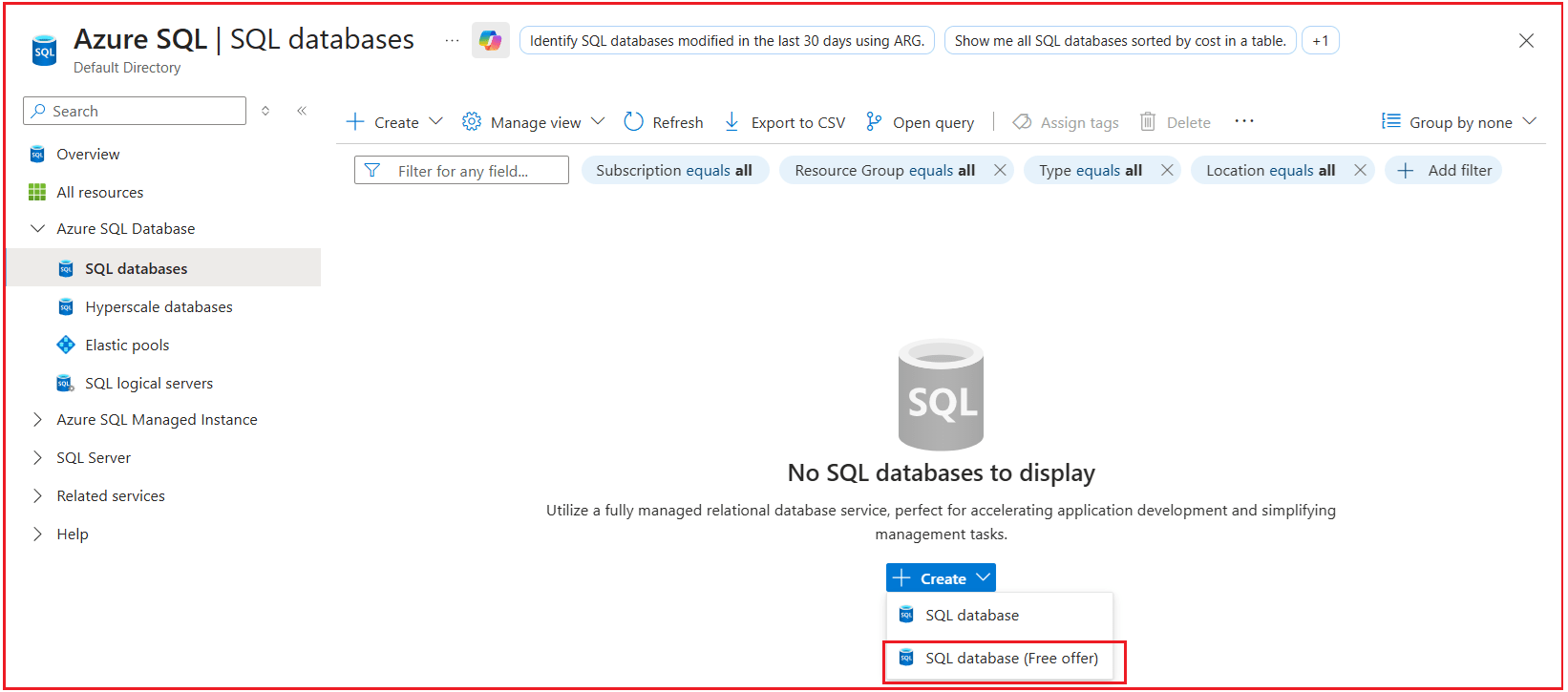Viewport: 1568px width, 692px height.
Task: Remove the Type equals all filter
Action: click(x=1167, y=170)
